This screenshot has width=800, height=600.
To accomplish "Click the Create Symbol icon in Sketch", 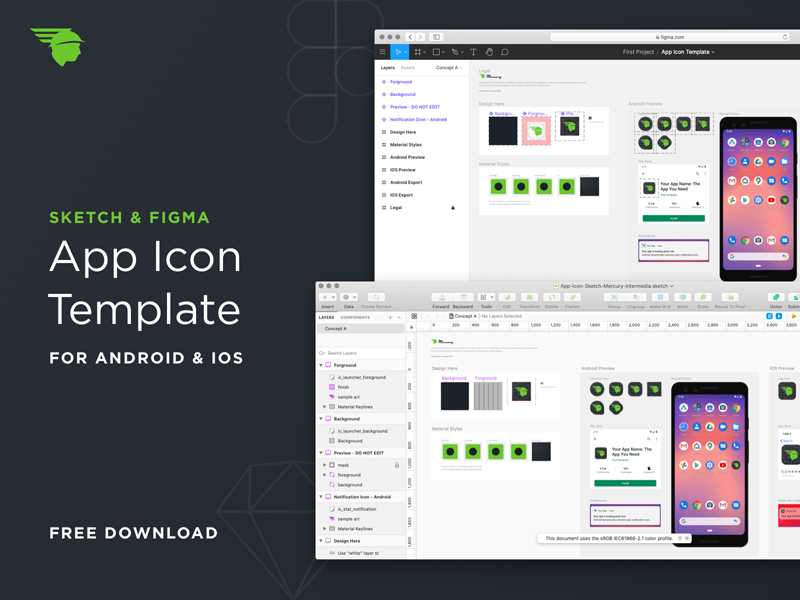I will 375,296.
